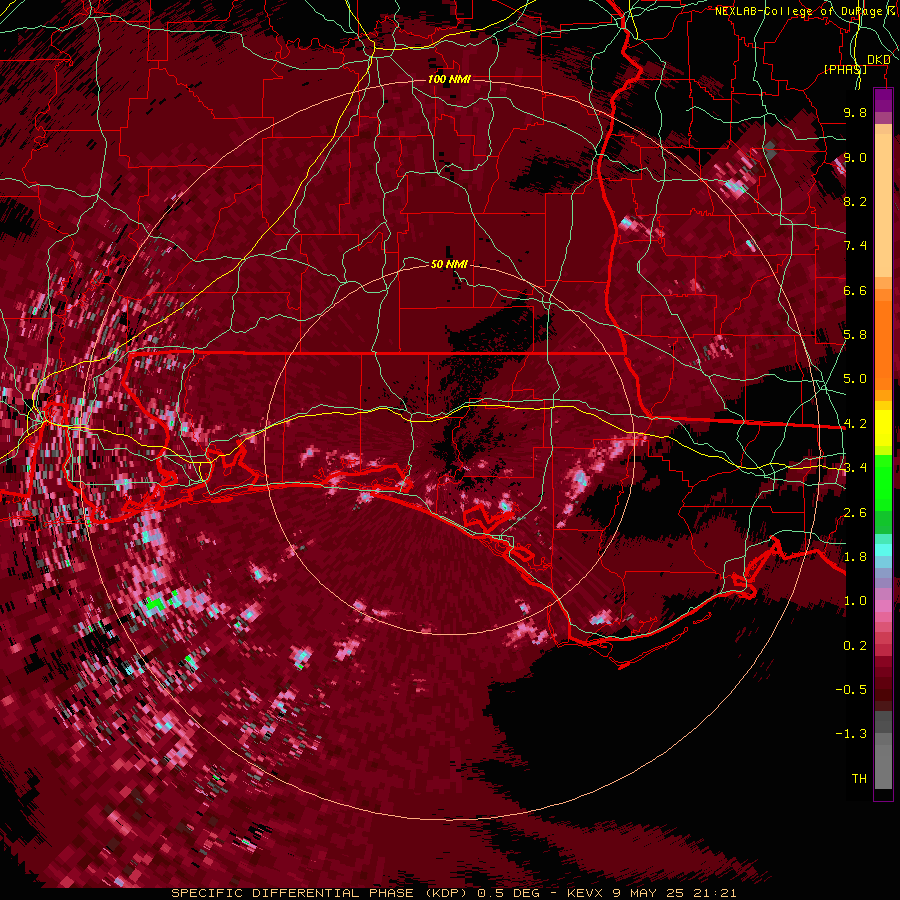Click the 50 NMI range ring label
This screenshot has height=900, width=900.
click(449, 264)
